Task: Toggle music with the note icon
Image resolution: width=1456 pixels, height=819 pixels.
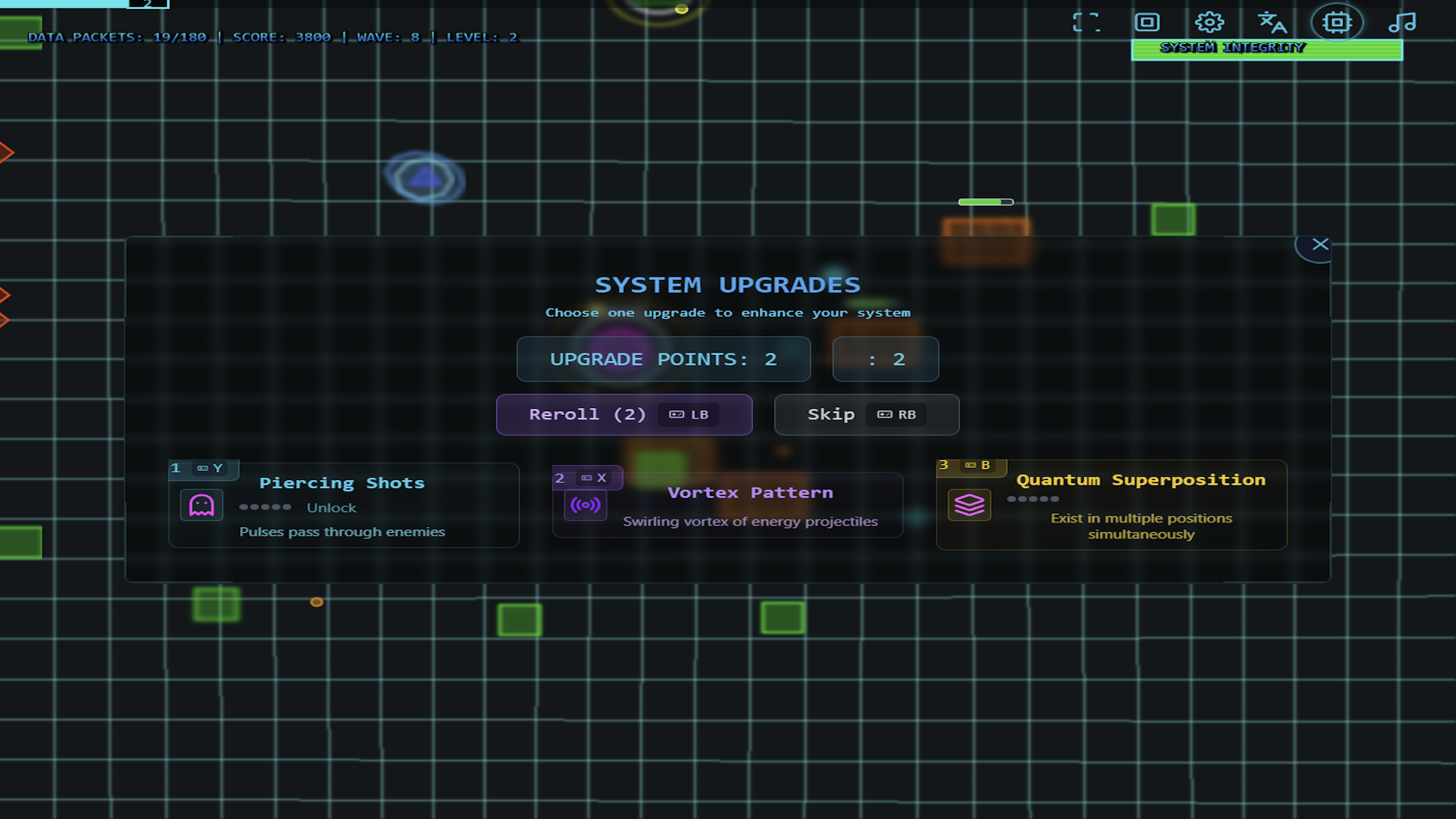Action: click(1402, 22)
